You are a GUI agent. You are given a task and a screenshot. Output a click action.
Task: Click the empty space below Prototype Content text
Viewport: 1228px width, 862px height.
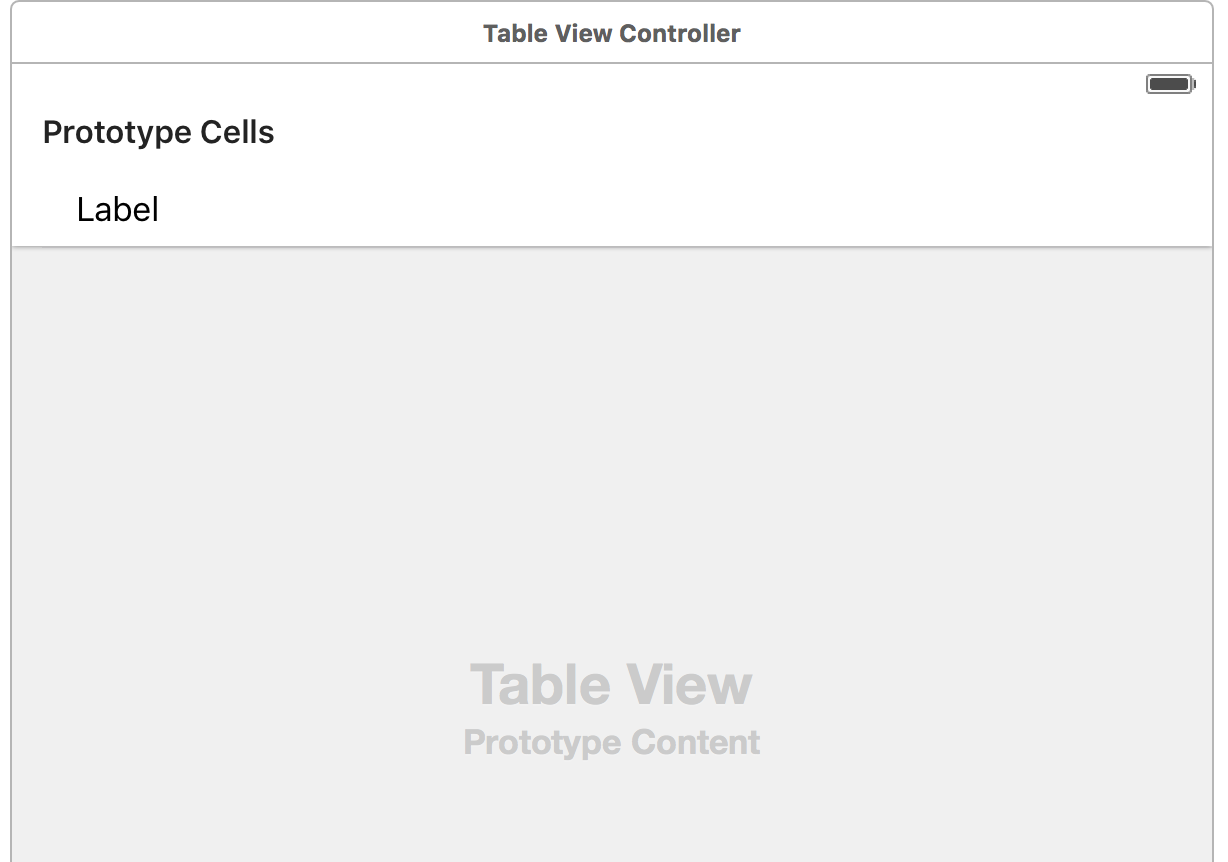(x=612, y=810)
